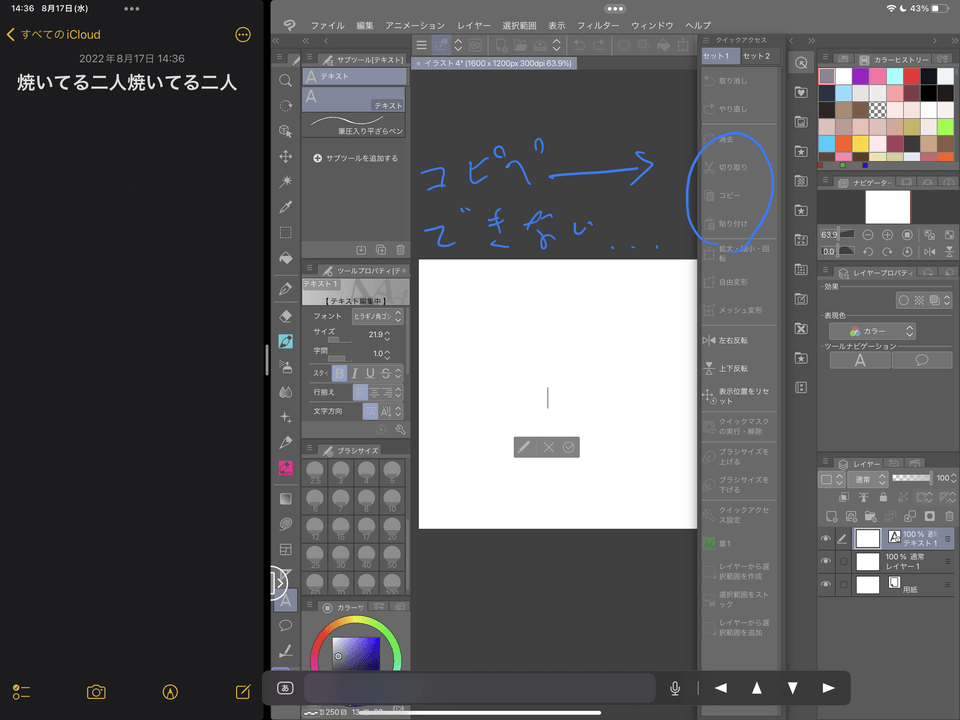Open the 表現色 カラー dropdown
The image size is (960, 720).
[x=875, y=331]
